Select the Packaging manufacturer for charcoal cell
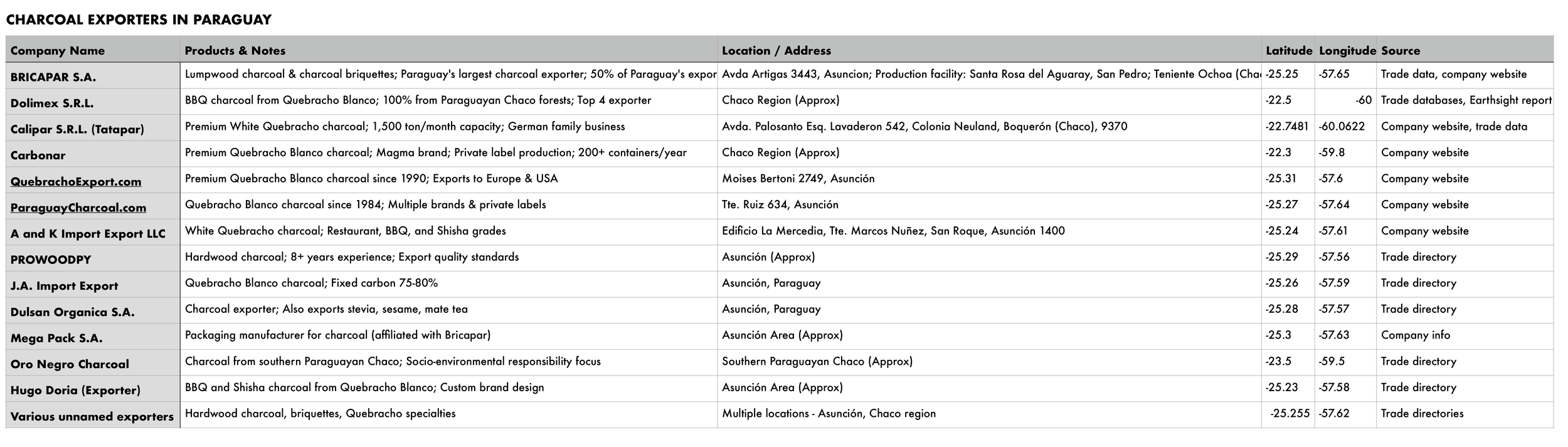Image resolution: width=1568 pixels, height=447 pixels. pos(448,335)
